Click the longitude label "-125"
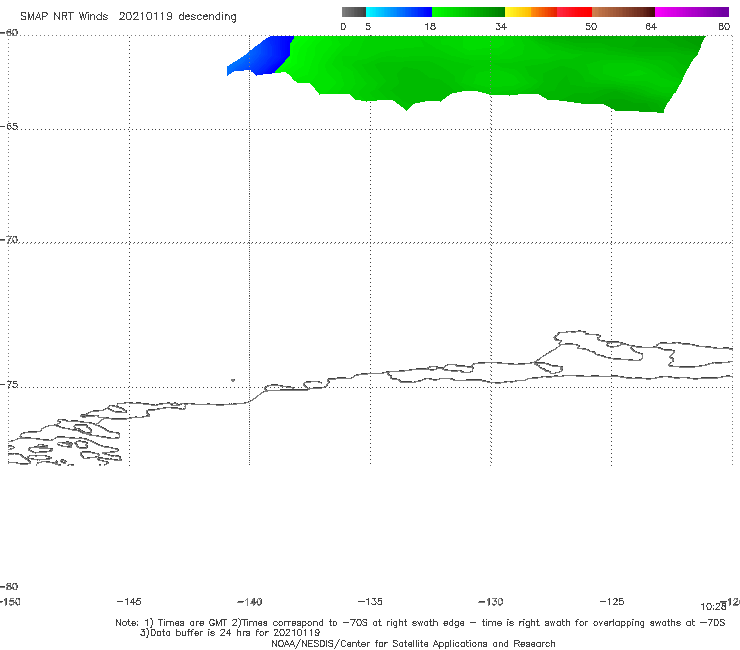 612,602
